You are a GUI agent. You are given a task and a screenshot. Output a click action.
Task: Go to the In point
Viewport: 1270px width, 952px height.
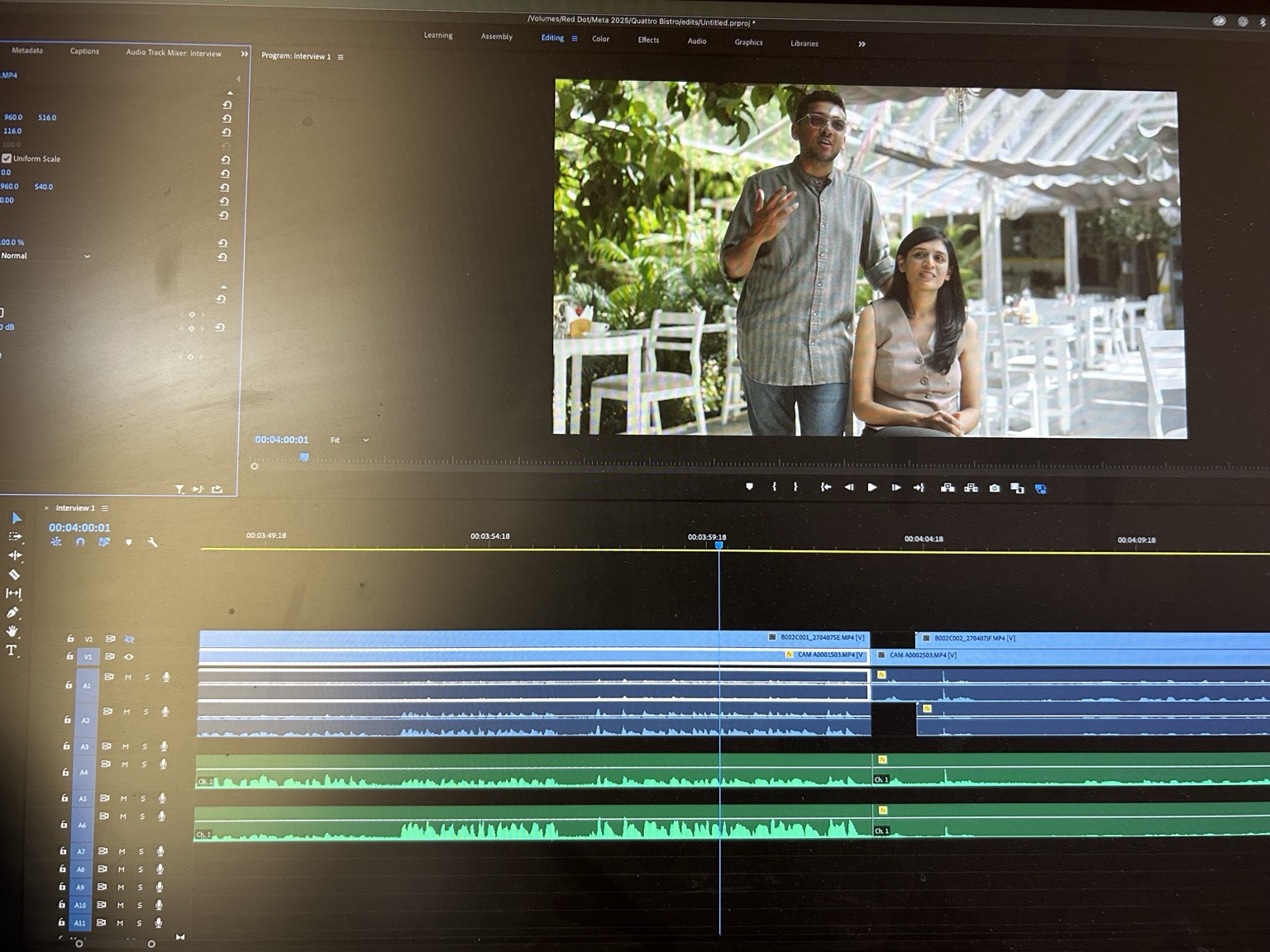(825, 487)
